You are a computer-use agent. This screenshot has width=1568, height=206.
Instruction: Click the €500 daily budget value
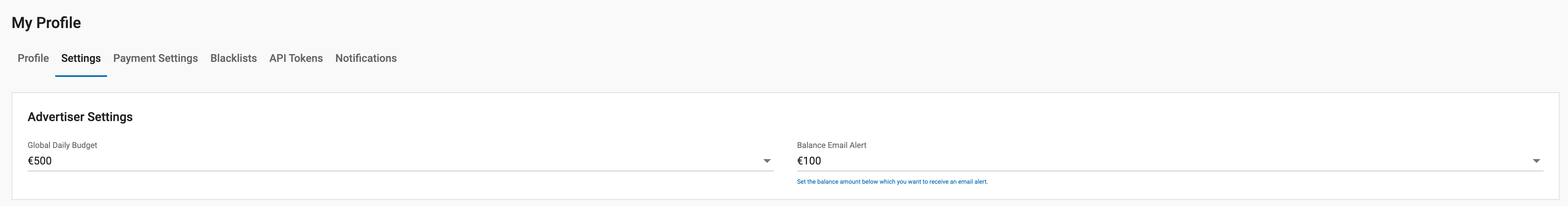click(x=40, y=161)
